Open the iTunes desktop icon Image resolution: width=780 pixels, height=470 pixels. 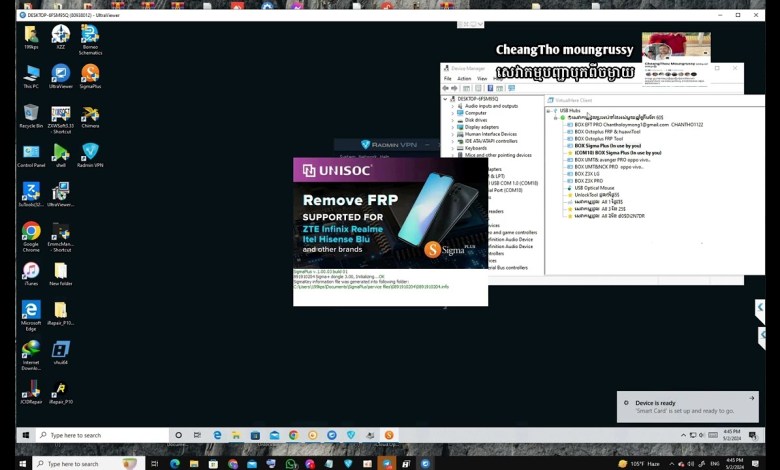coord(31,271)
